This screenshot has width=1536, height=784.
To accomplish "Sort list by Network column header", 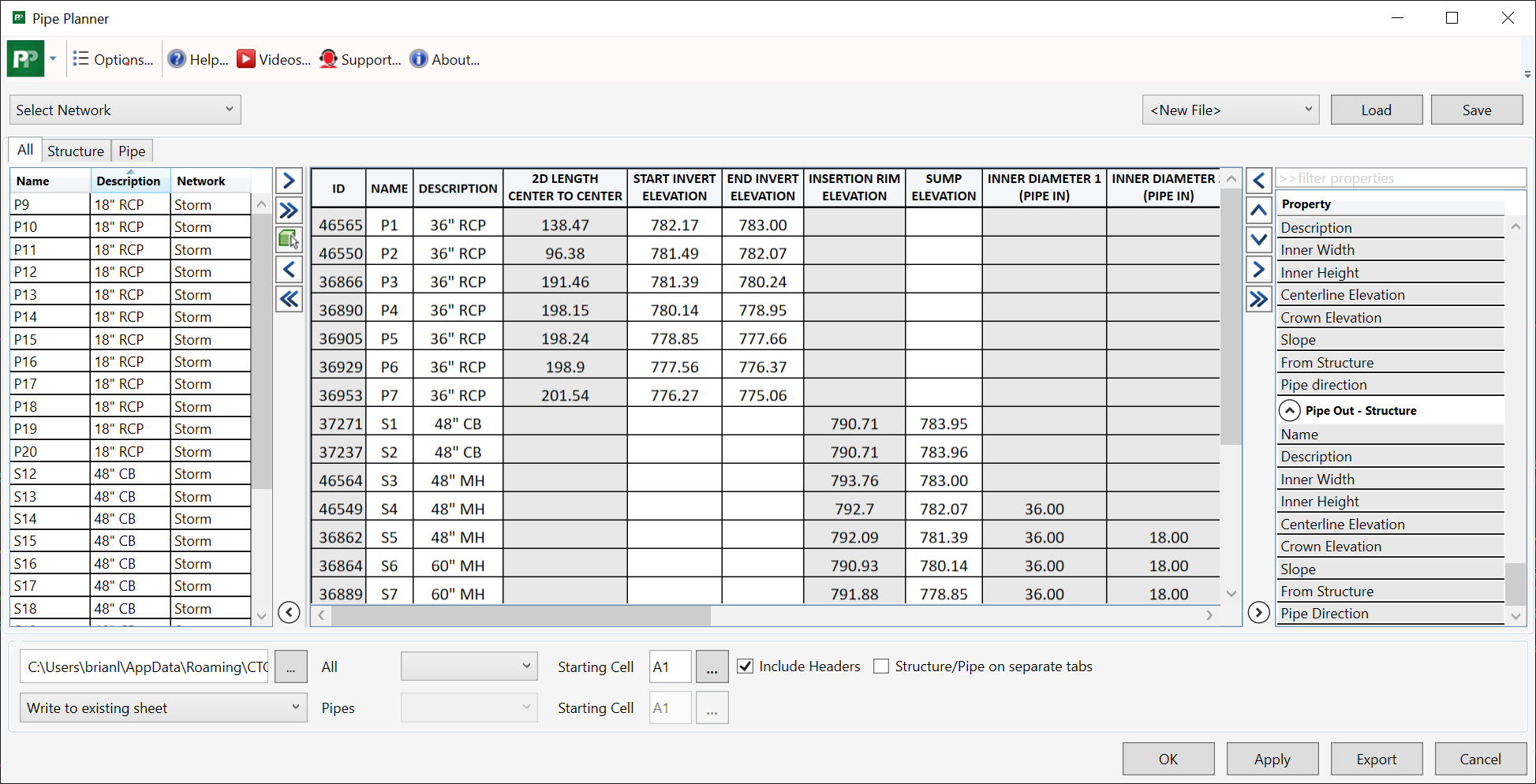I will 211,181.
